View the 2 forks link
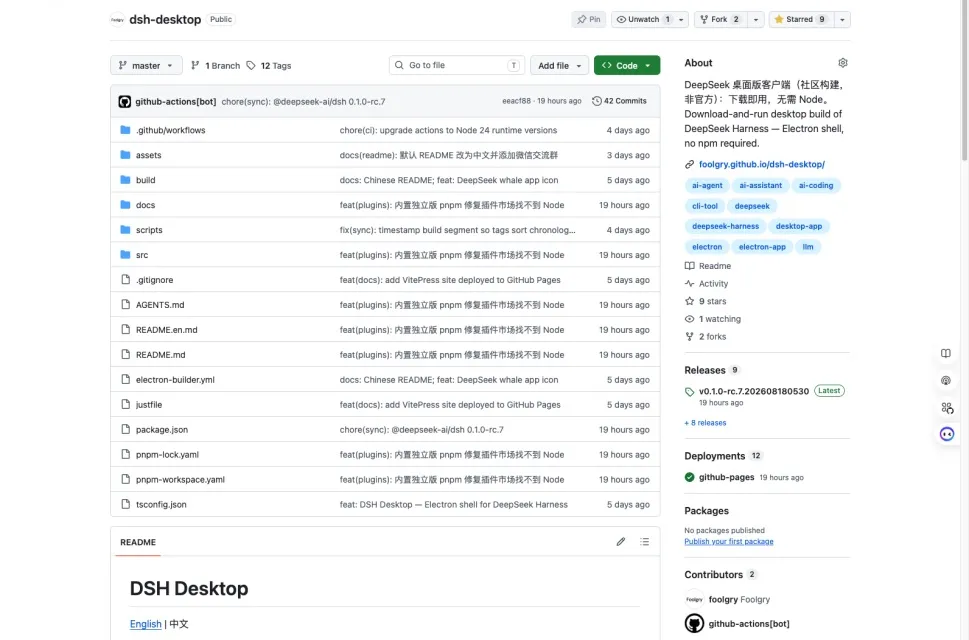969x640 pixels. click(x=706, y=336)
